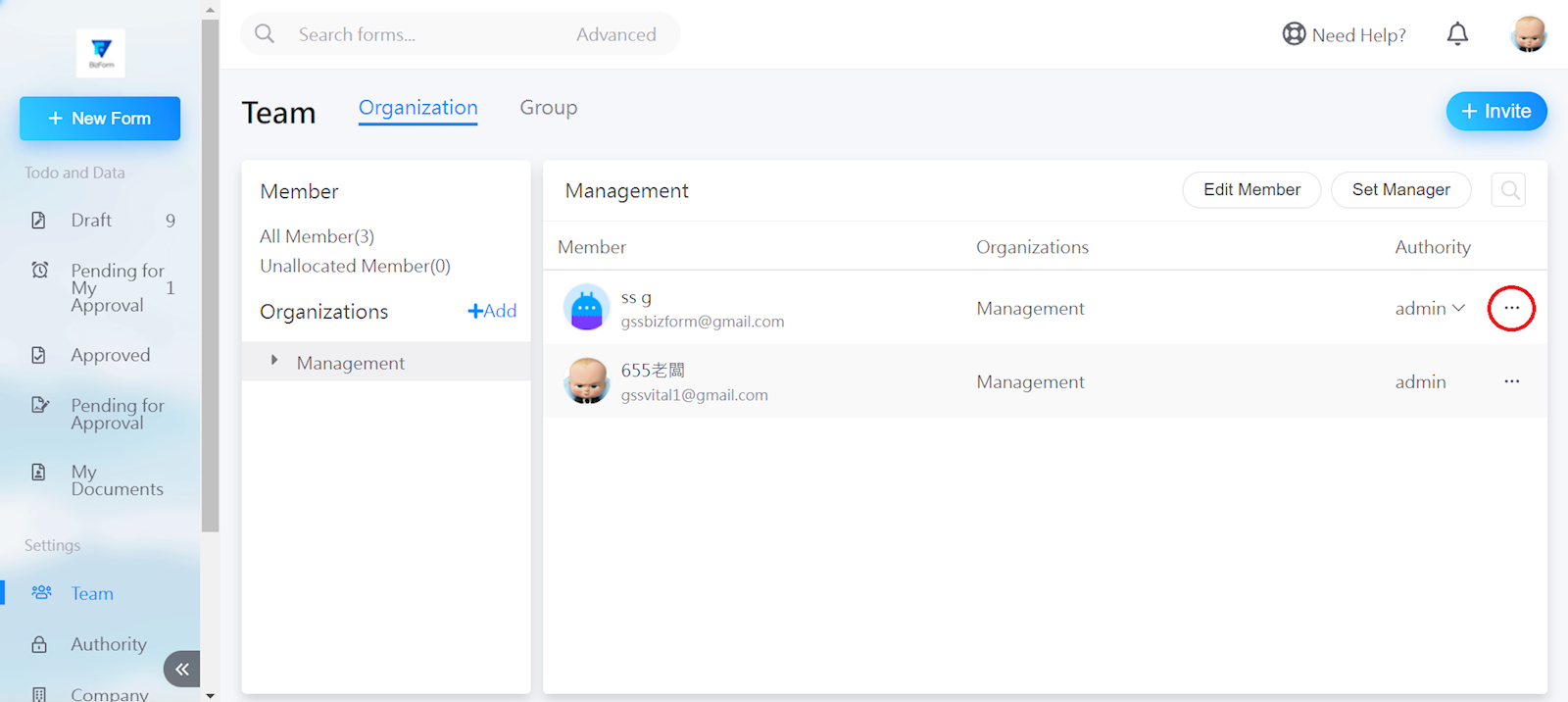The width and height of the screenshot is (1568, 702).
Task: Open the Draft forms list
Action: coord(91,221)
